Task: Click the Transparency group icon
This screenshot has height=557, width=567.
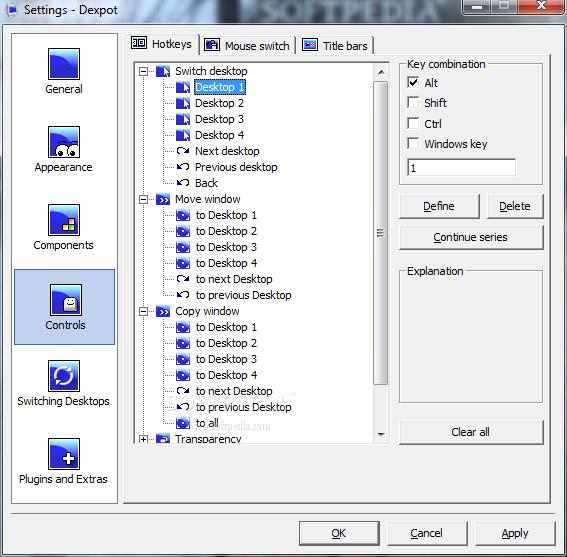Action: point(163,439)
